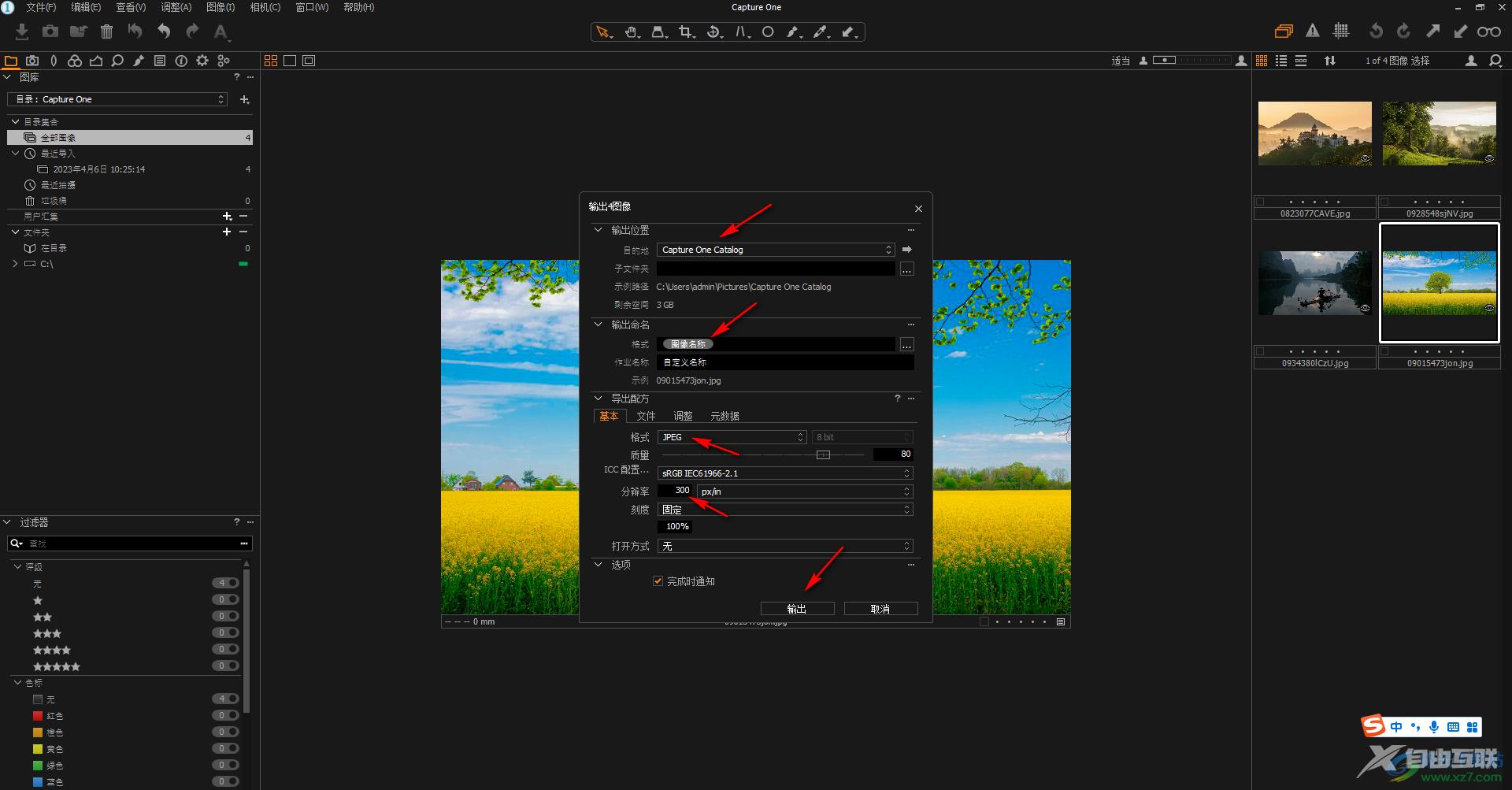Select 全部图像 in the library tree
This screenshot has width=1512, height=790.
tap(130, 137)
